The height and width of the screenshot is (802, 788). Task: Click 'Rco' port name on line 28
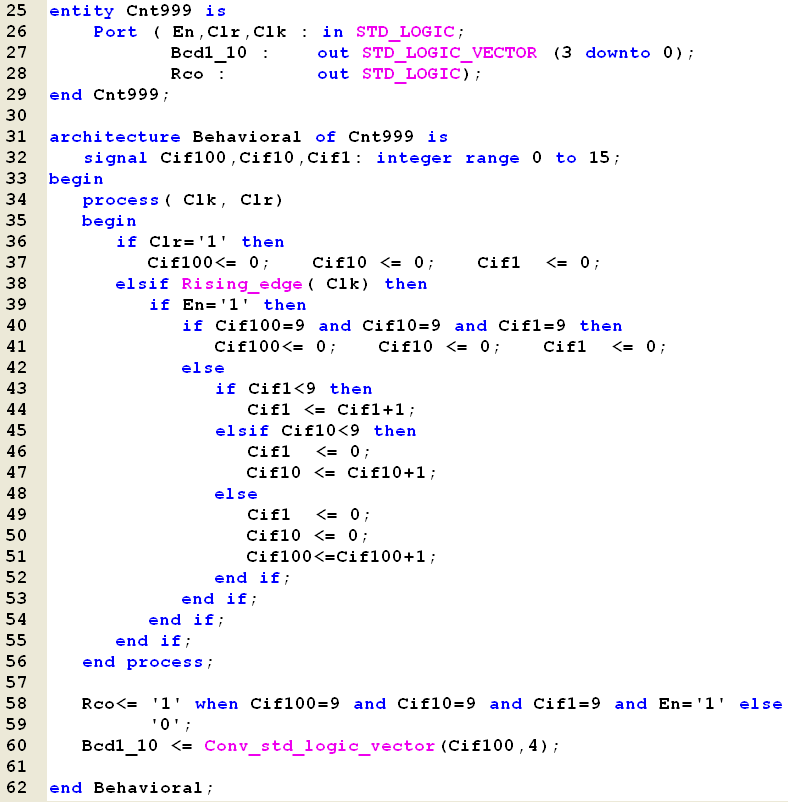187,74
